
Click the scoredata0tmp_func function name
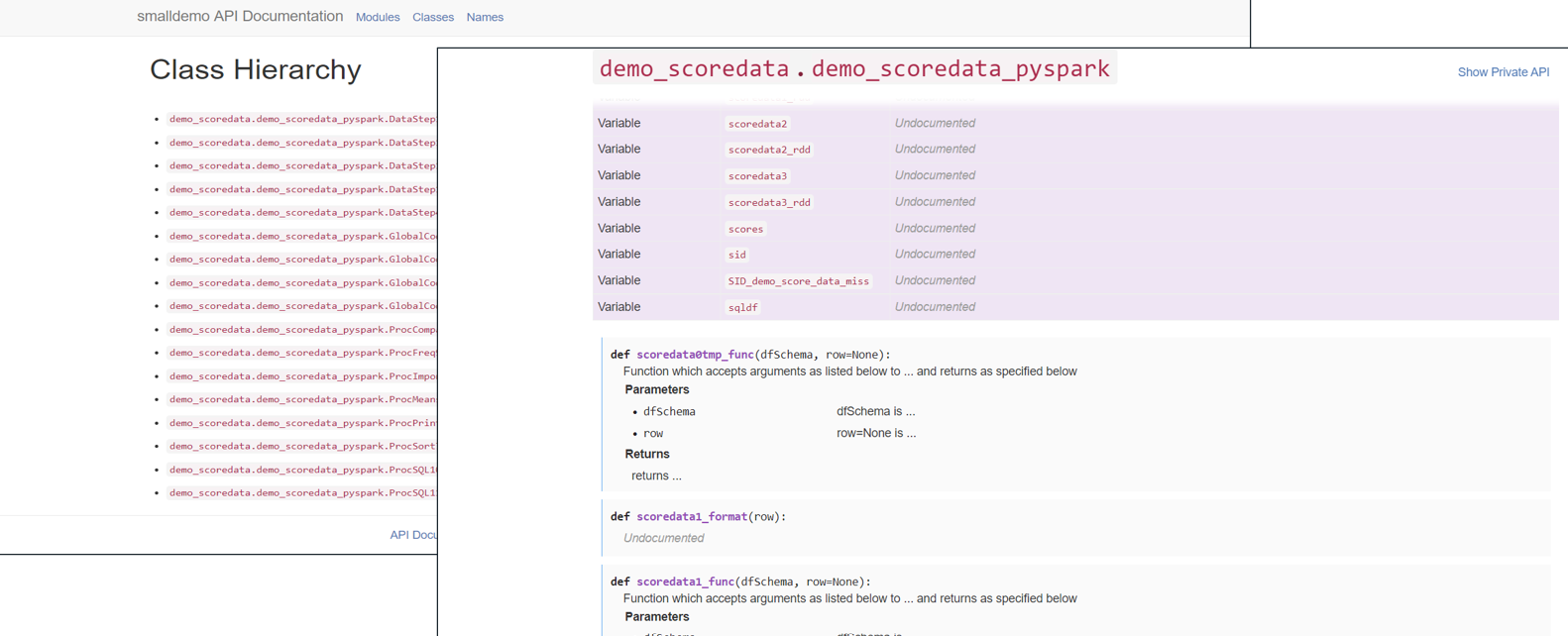pyautogui.click(x=695, y=355)
